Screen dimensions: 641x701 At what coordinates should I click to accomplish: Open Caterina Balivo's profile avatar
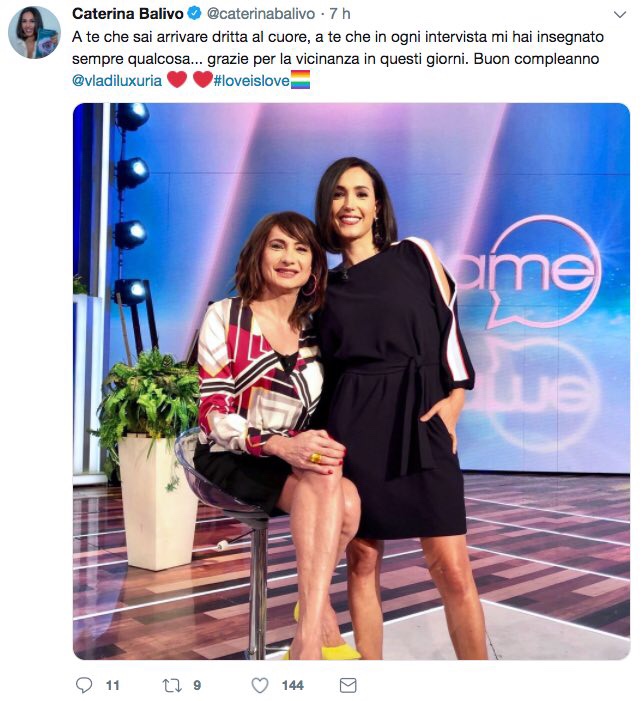[x=34, y=33]
